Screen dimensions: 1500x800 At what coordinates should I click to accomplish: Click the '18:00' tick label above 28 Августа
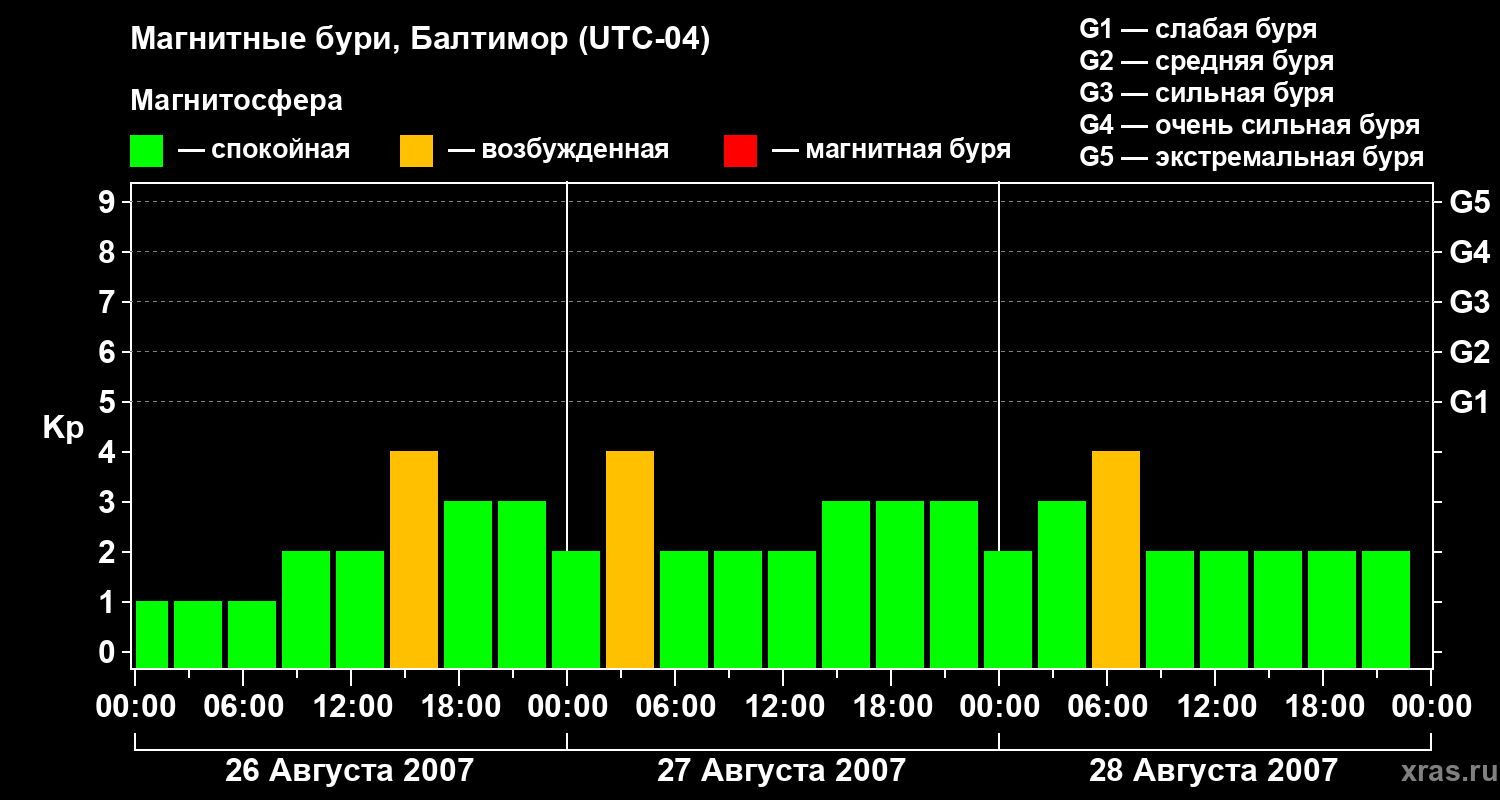click(1324, 707)
